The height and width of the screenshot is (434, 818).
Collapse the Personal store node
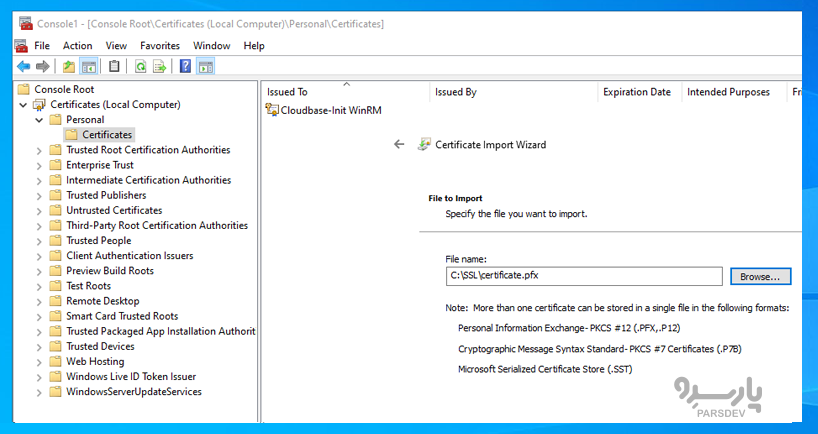[39, 120]
